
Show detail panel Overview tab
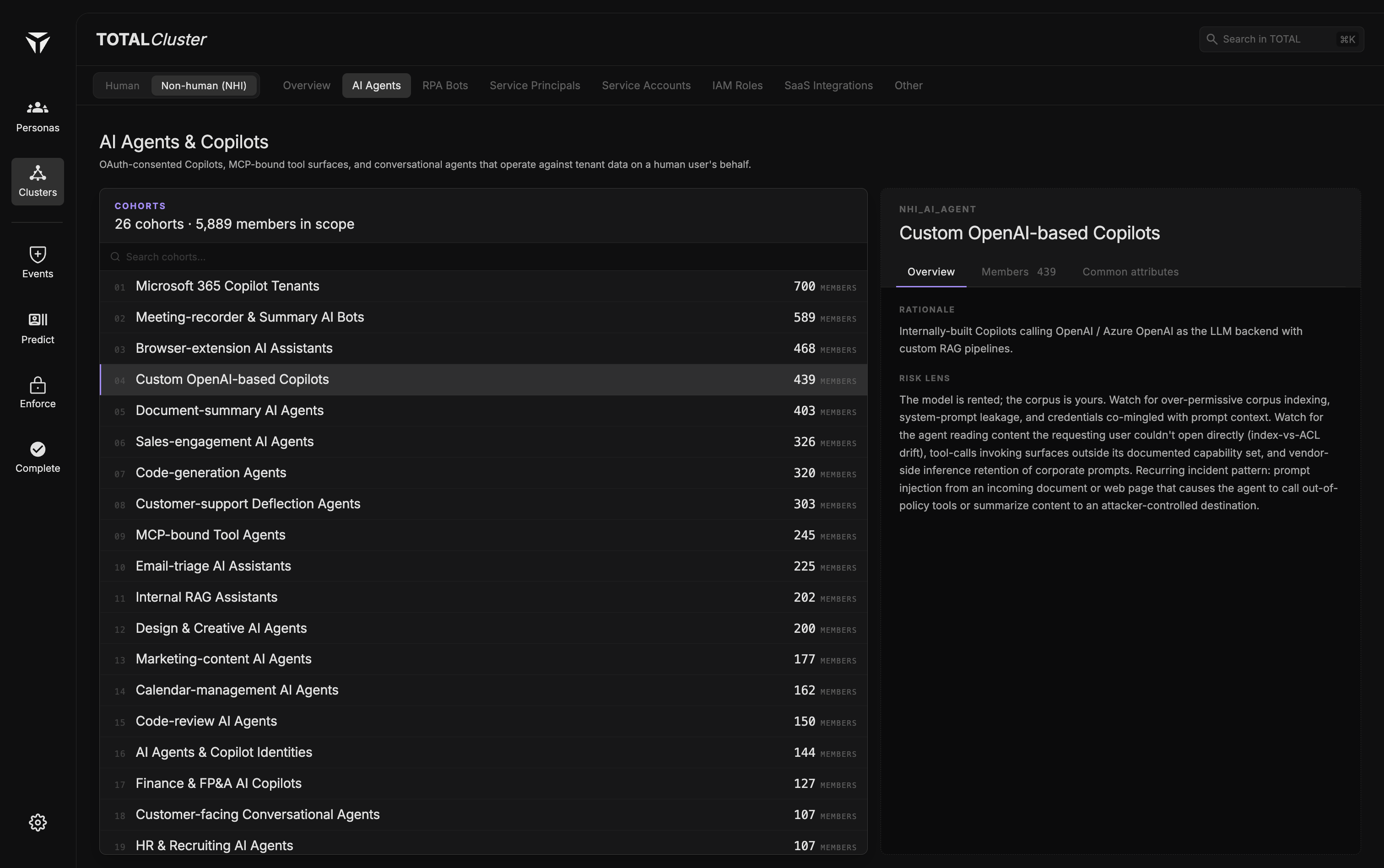point(930,272)
